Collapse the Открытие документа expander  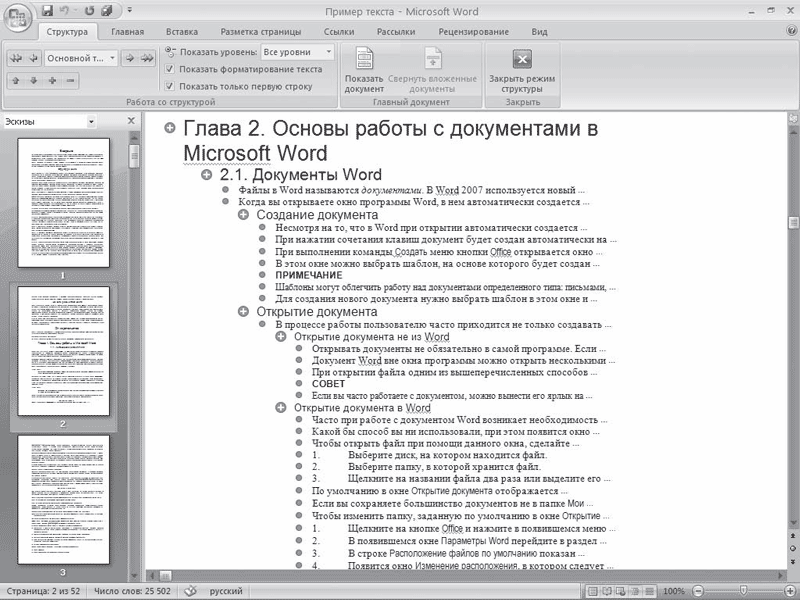tap(243, 312)
